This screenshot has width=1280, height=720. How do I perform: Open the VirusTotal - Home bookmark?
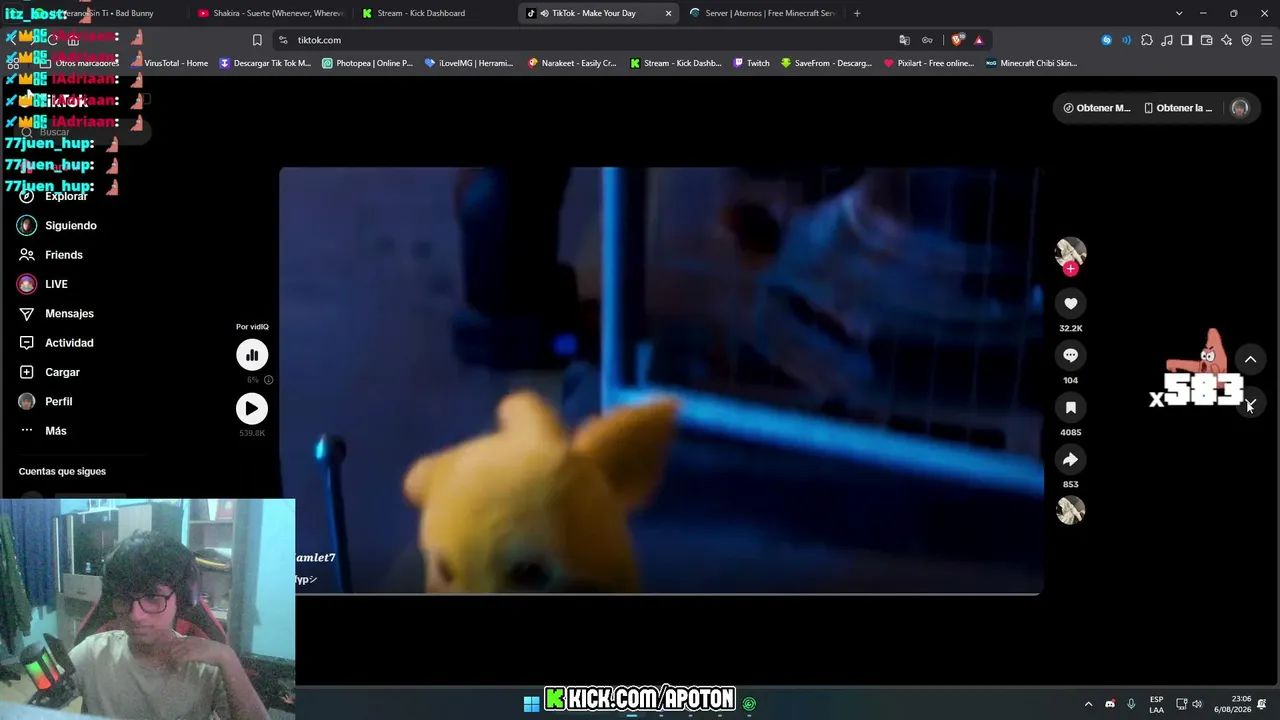coord(169,63)
